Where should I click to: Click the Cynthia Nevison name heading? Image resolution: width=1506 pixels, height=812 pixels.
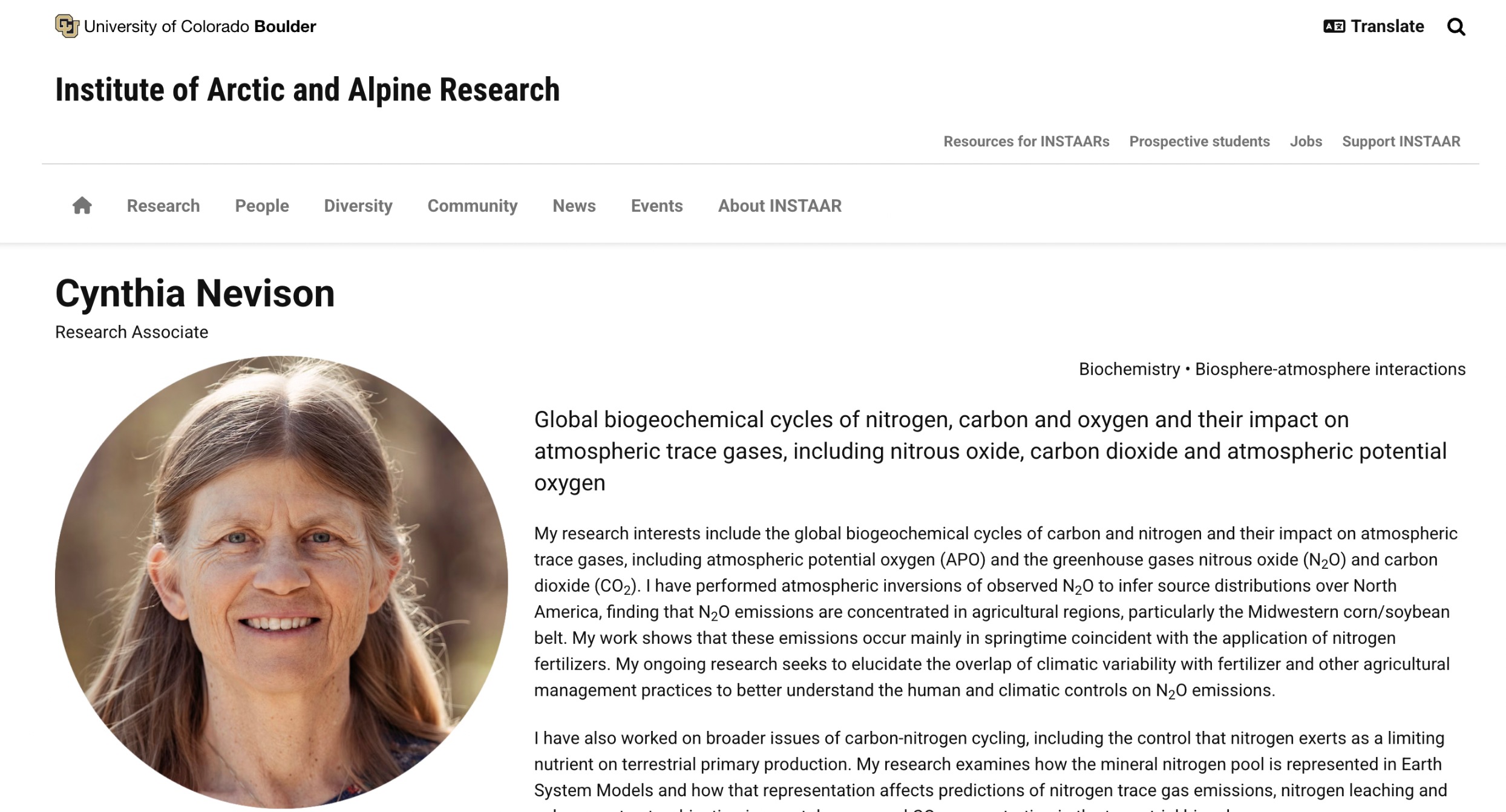pyautogui.click(x=195, y=293)
